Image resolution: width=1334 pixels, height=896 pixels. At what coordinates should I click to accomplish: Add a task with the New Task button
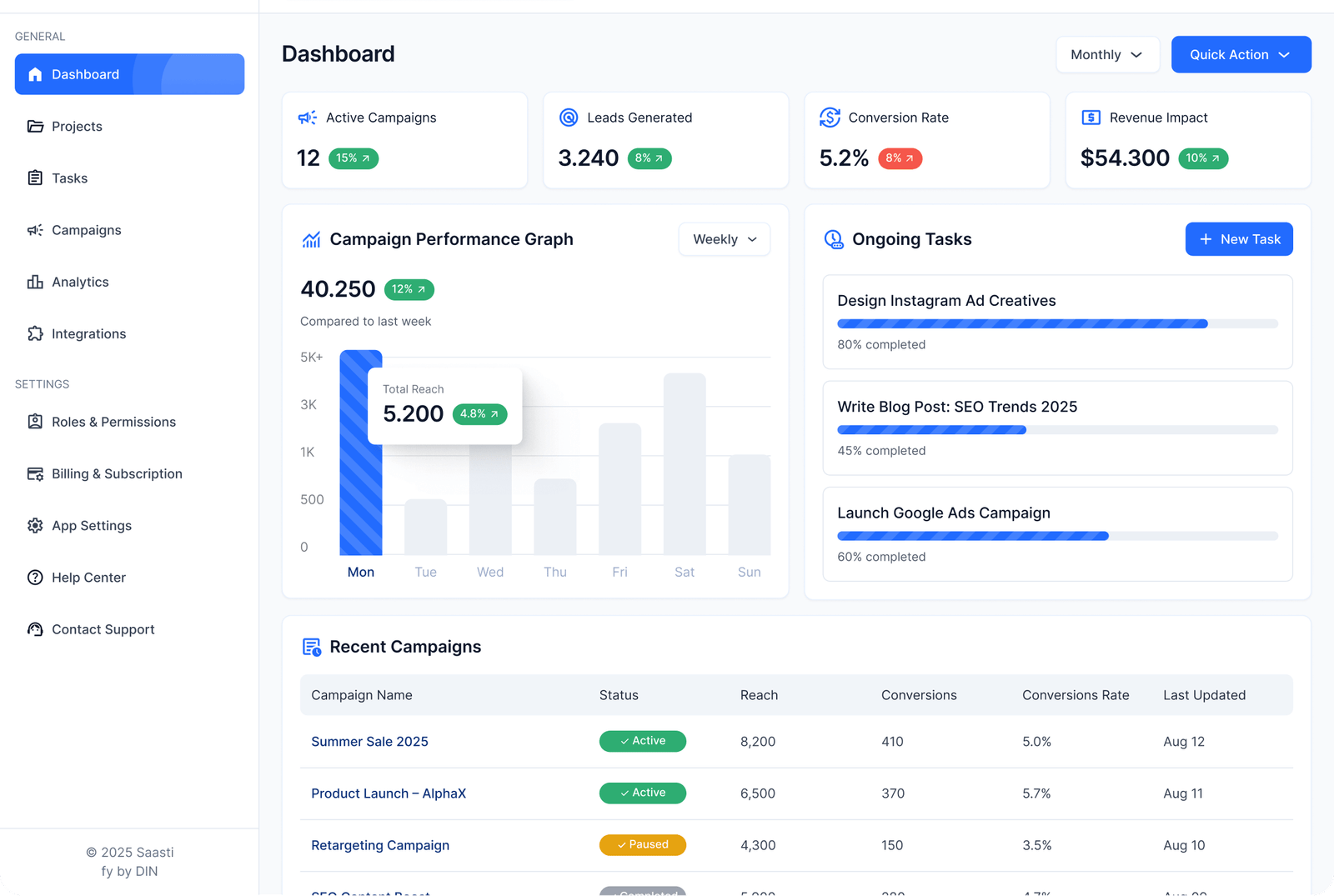(x=1239, y=239)
